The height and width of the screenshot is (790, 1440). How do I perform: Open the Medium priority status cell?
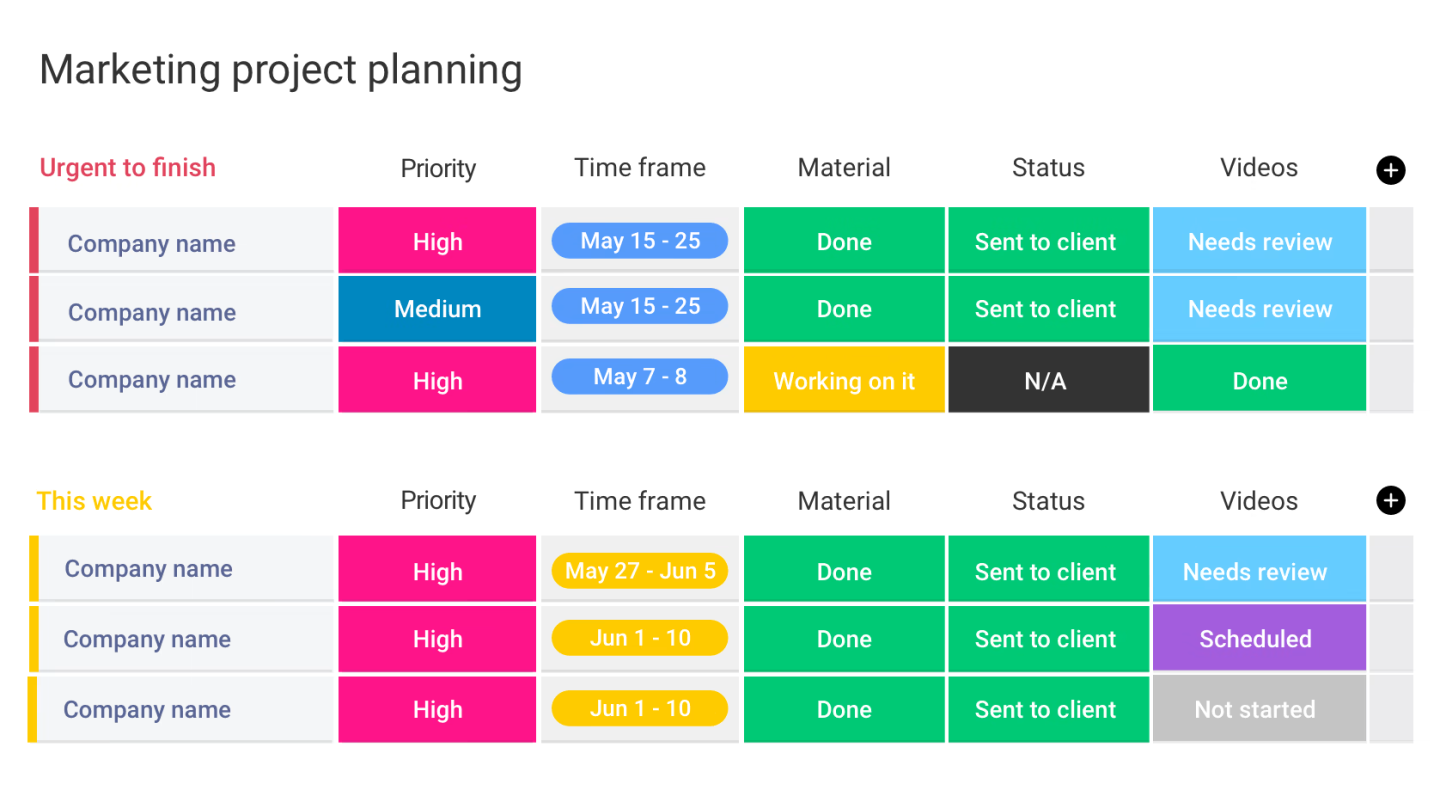[x=437, y=309]
